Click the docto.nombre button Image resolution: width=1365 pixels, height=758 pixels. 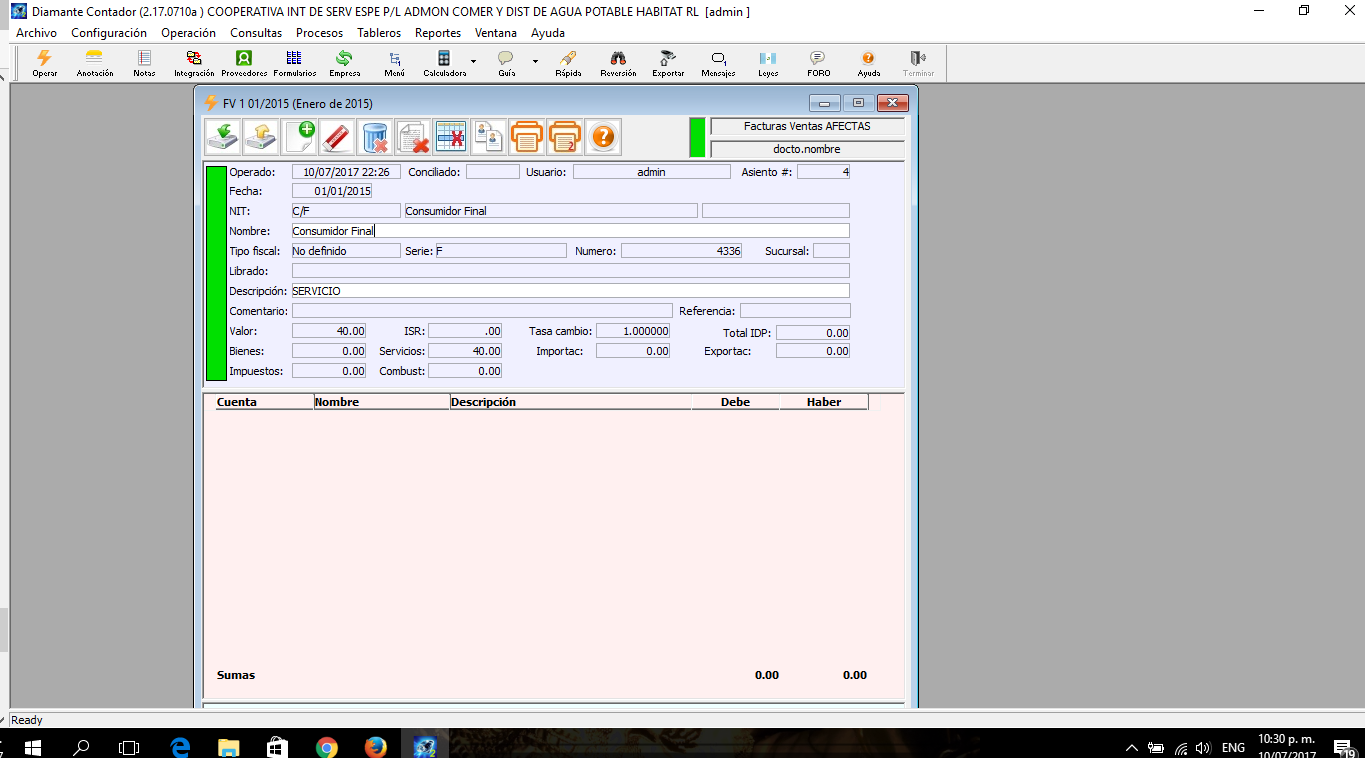[807, 149]
